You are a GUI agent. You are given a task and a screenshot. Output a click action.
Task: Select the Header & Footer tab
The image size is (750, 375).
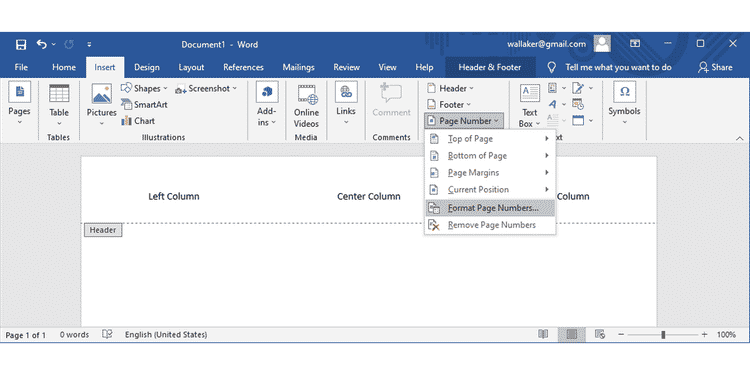490,67
